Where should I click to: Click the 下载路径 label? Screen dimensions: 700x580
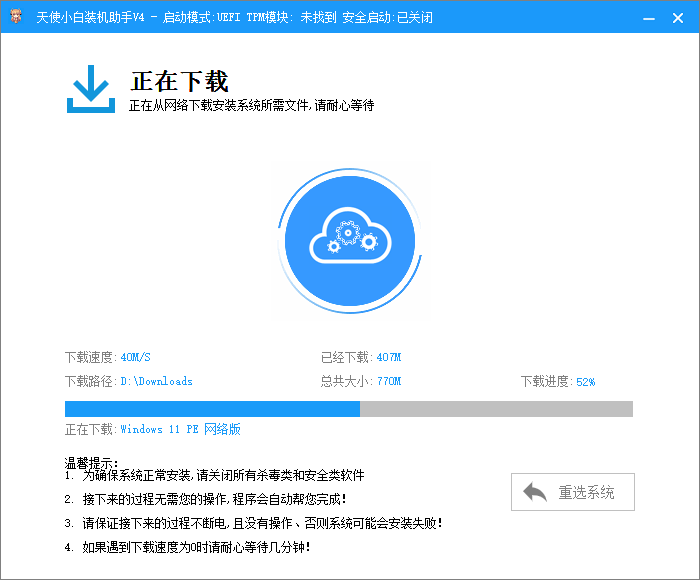[x=91, y=381]
